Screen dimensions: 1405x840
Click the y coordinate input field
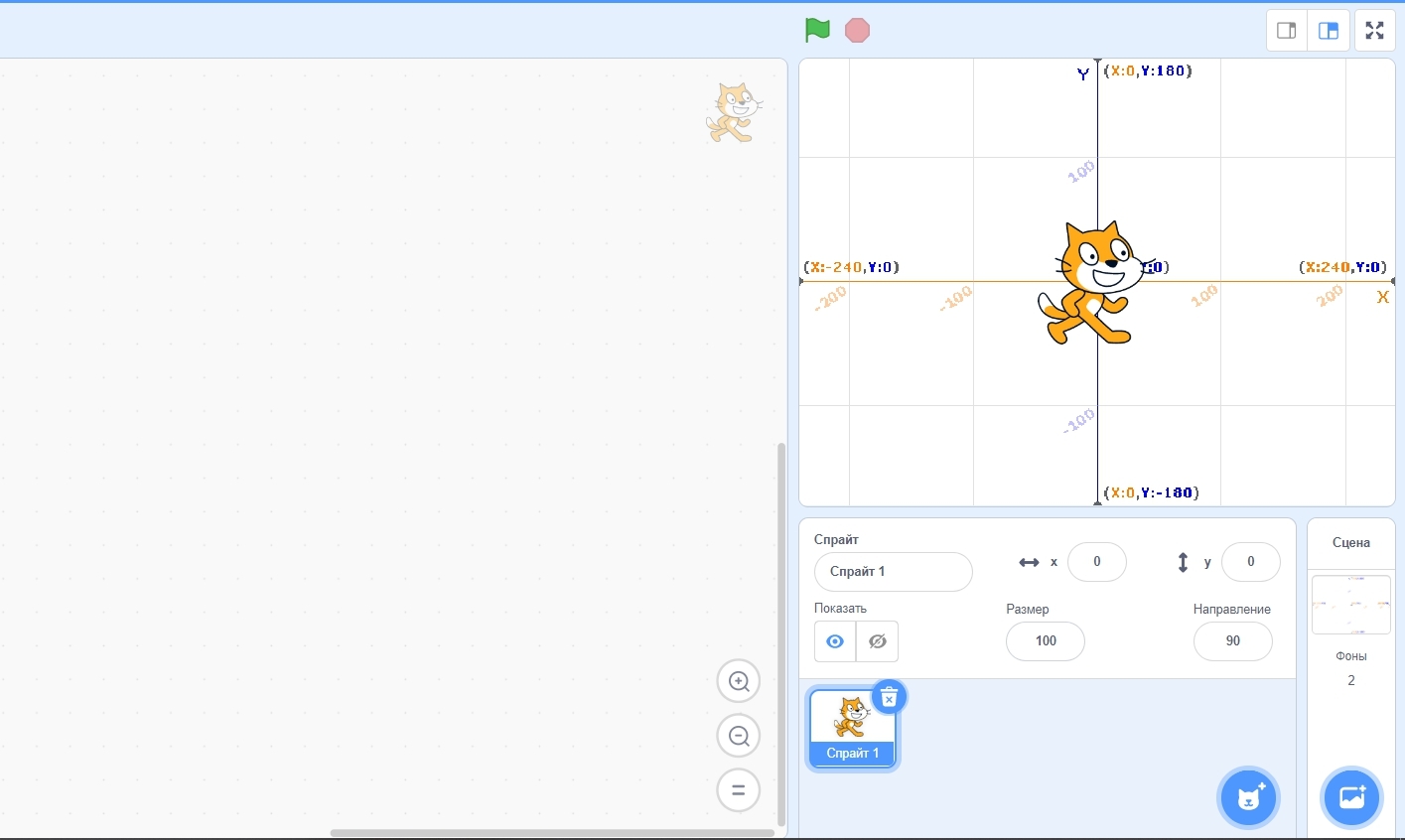click(x=1251, y=562)
